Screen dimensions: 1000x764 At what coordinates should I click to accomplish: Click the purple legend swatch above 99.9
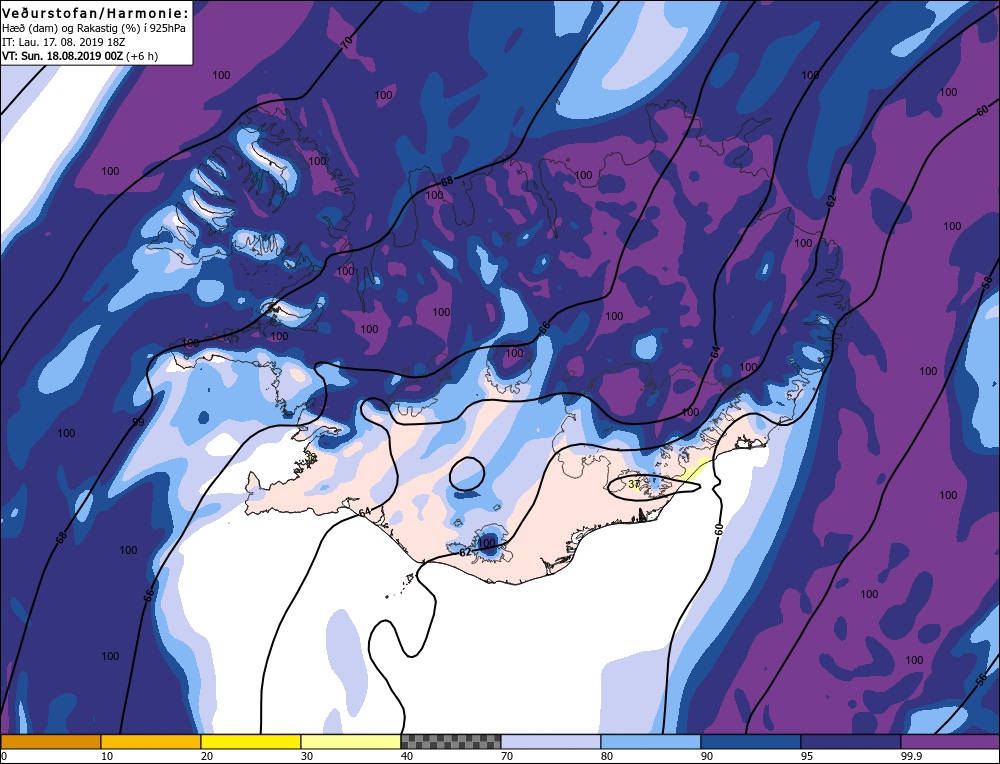950,741
